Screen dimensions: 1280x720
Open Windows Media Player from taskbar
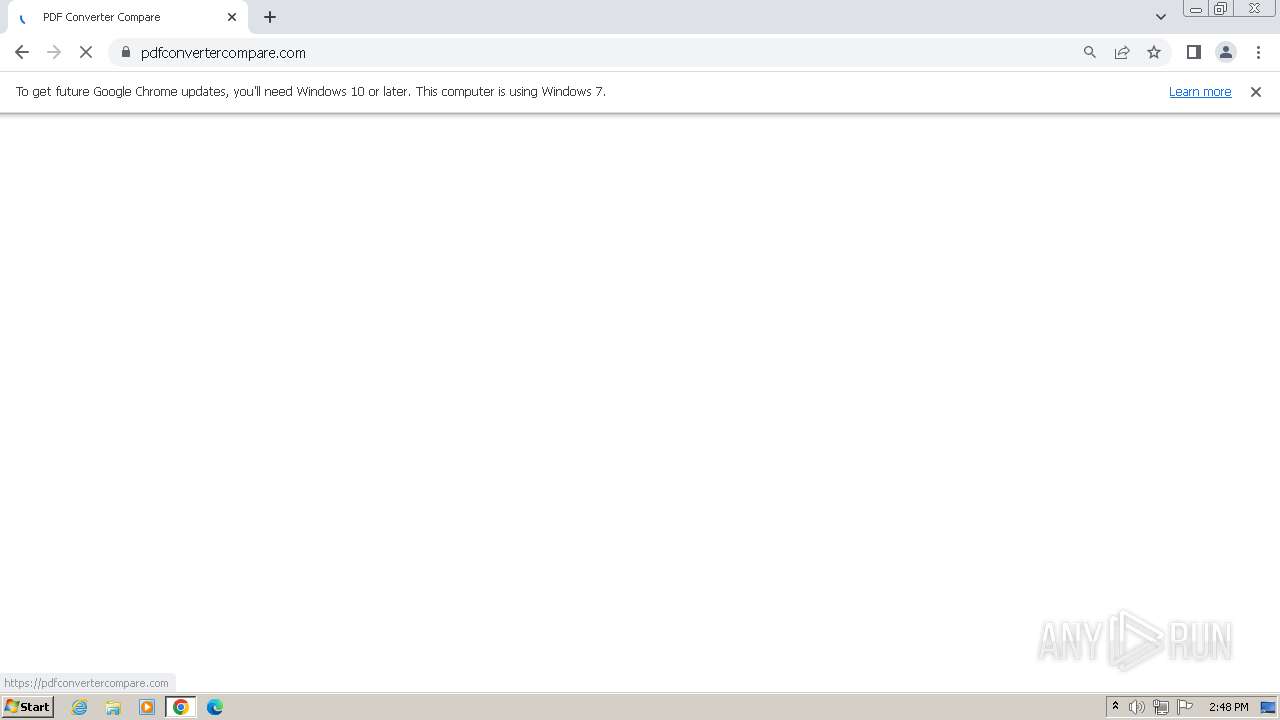[147, 707]
